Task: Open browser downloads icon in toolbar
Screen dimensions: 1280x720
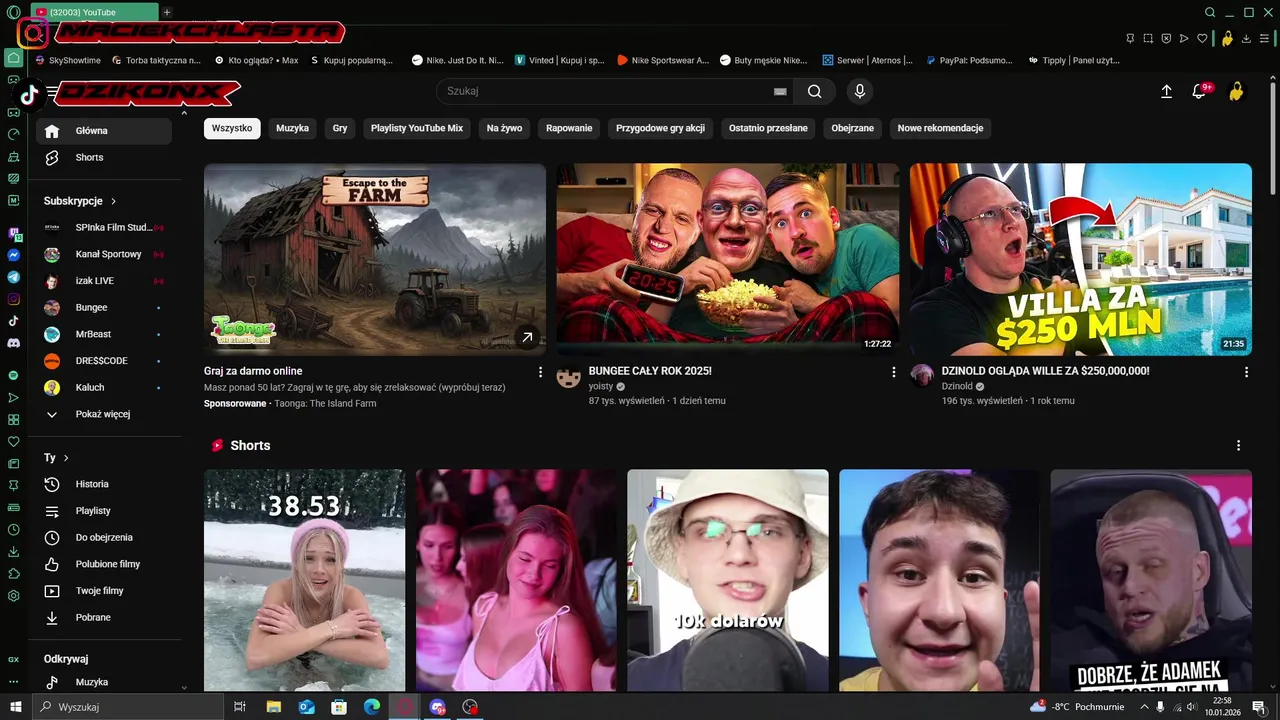Action: click(x=1246, y=38)
